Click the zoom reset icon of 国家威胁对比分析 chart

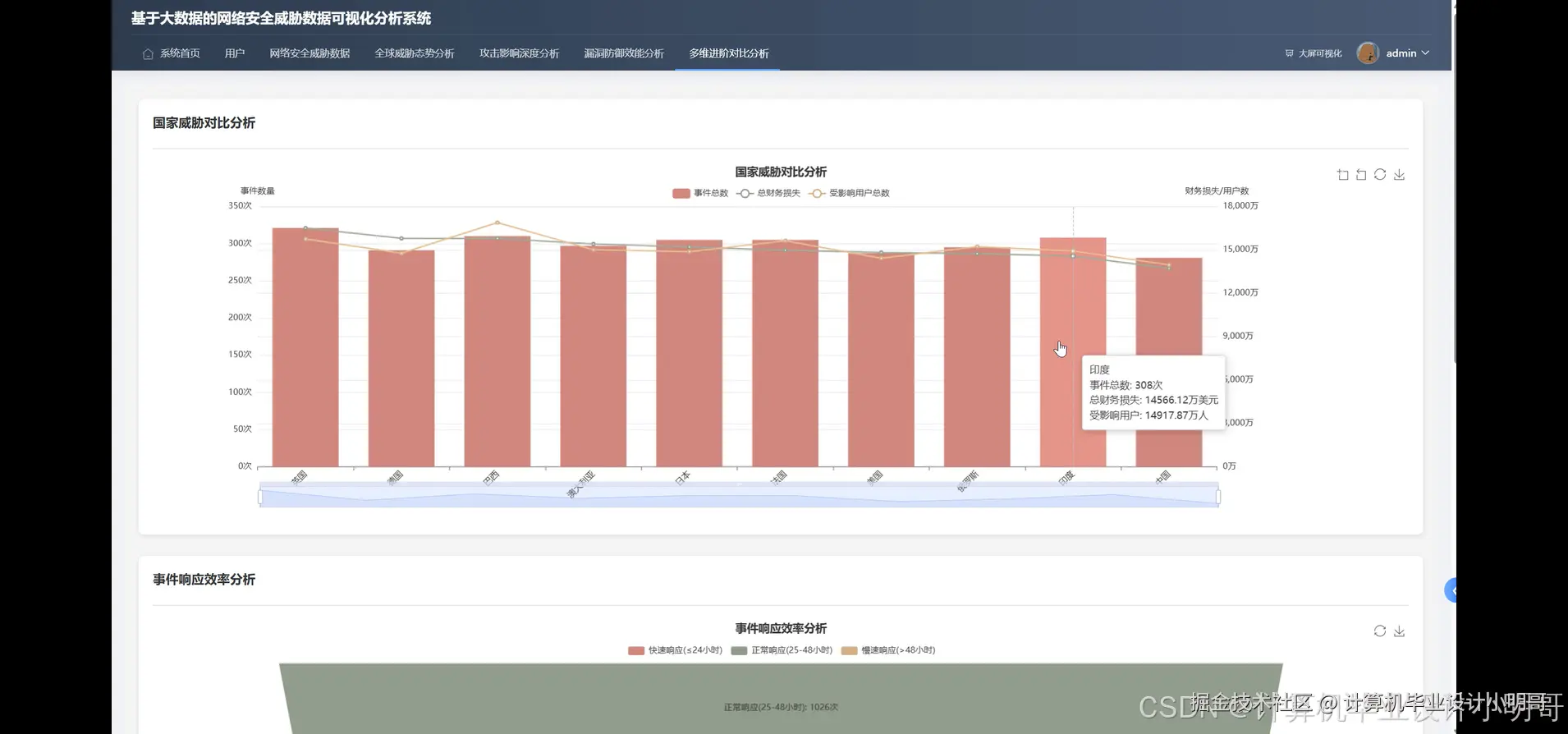(1361, 175)
